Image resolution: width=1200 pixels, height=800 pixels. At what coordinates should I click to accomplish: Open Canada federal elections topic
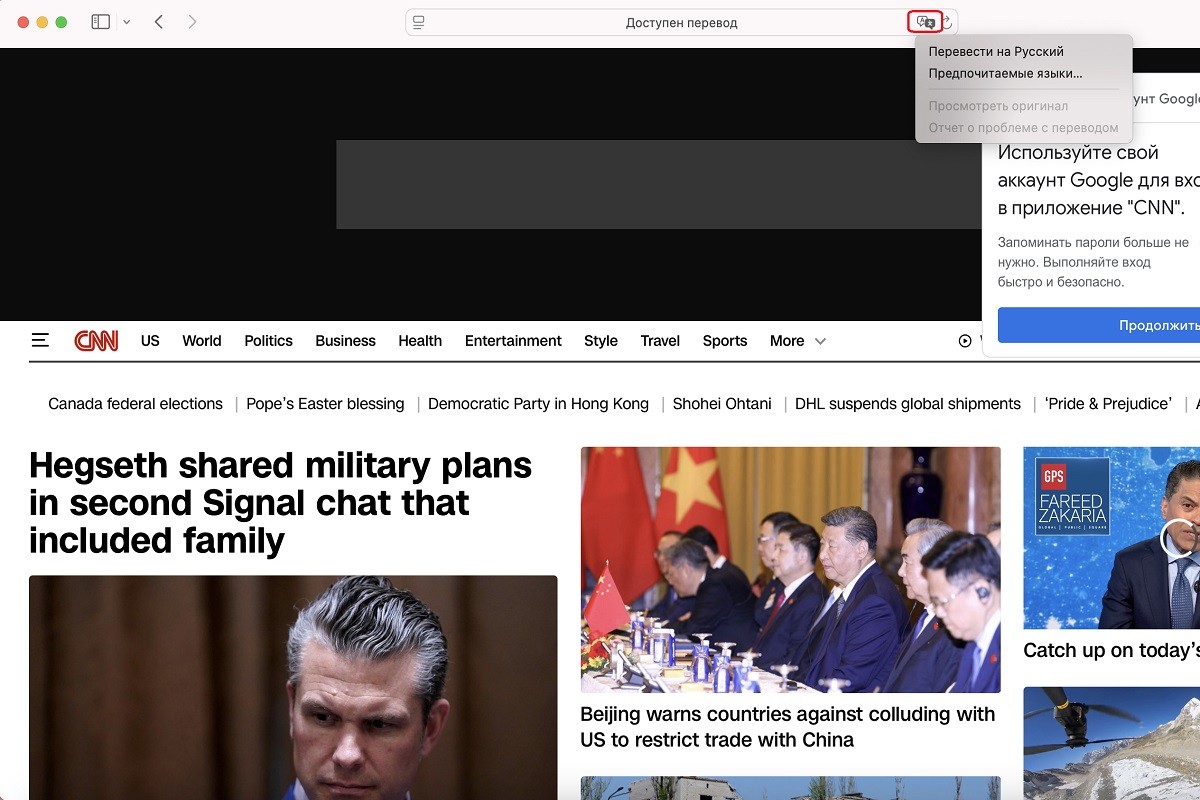pyautogui.click(x=135, y=404)
